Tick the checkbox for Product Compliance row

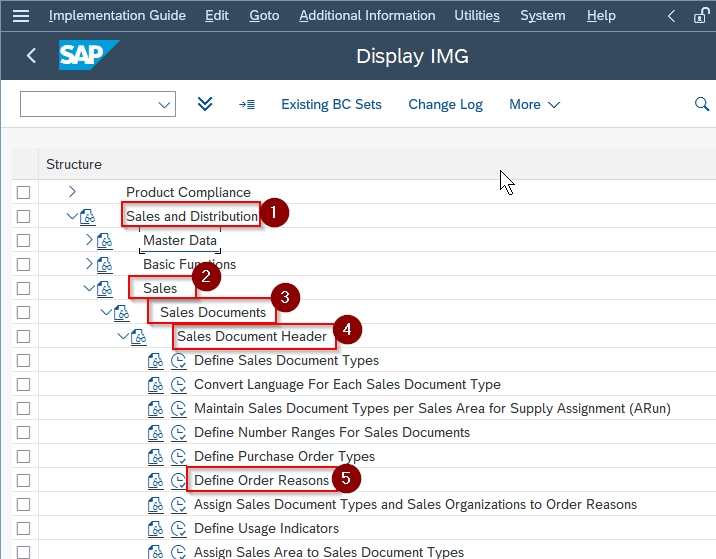click(x=23, y=192)
